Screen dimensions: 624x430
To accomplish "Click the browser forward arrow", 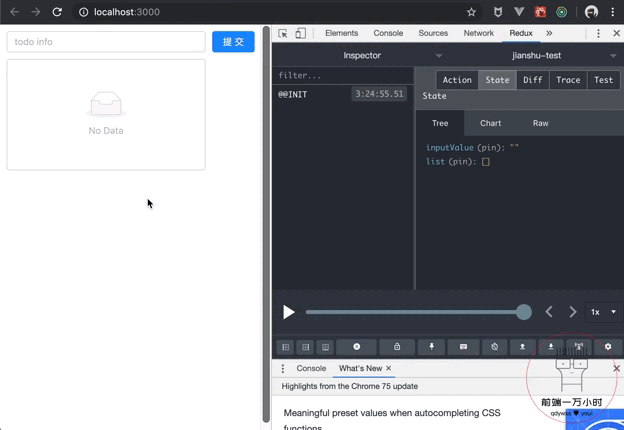I will (36, 12).
